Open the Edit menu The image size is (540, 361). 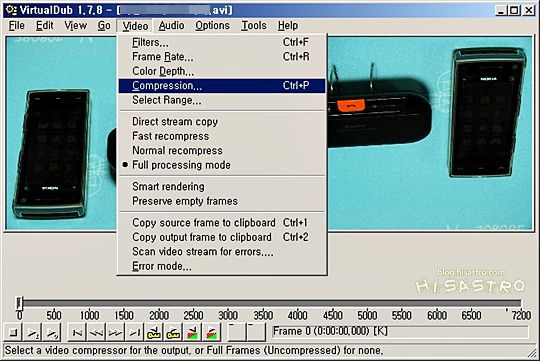point(45,26)
